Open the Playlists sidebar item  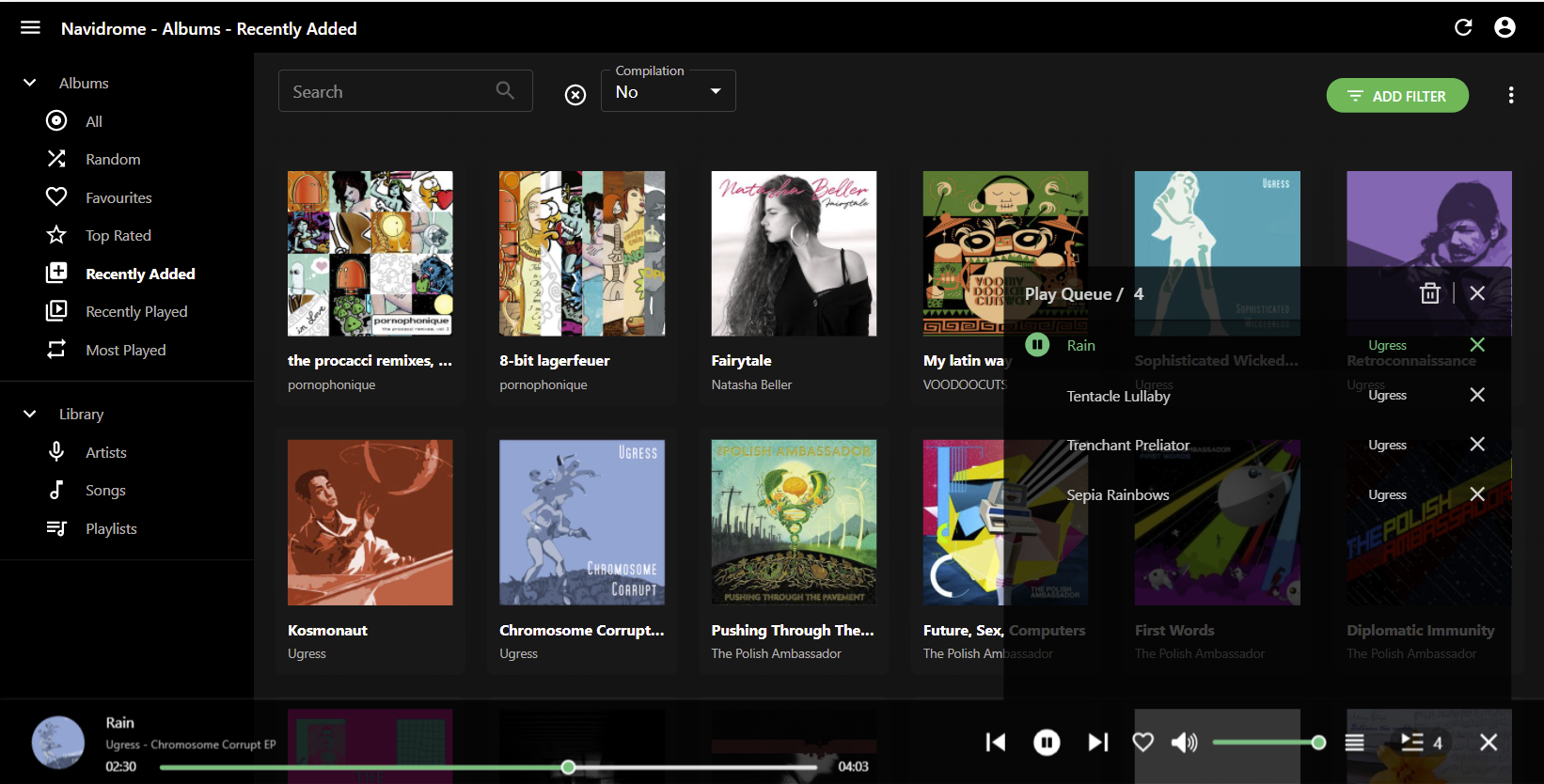(111, 528)
